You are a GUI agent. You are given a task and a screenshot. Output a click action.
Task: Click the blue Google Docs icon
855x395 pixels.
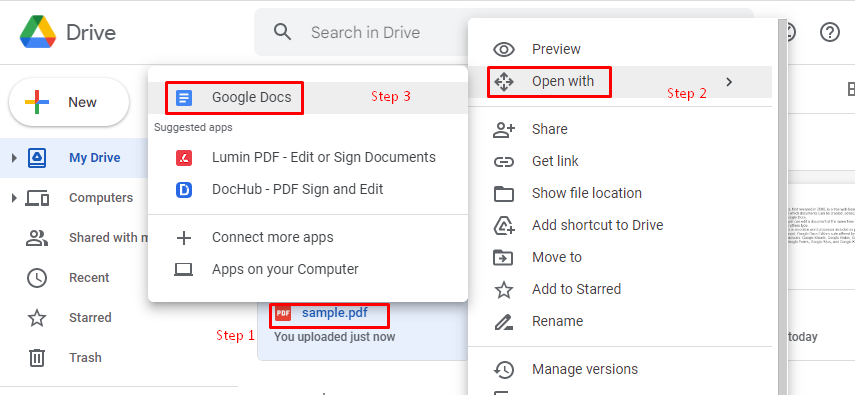184,98
